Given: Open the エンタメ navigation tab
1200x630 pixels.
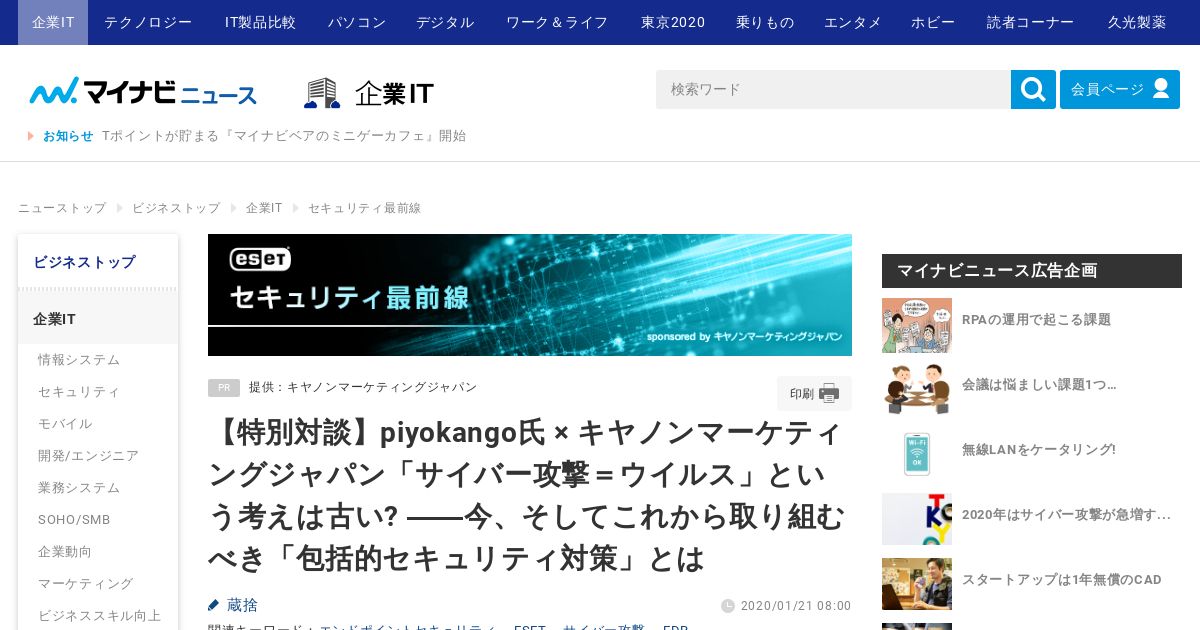Looking at the screenshot, I should (853, 22).
